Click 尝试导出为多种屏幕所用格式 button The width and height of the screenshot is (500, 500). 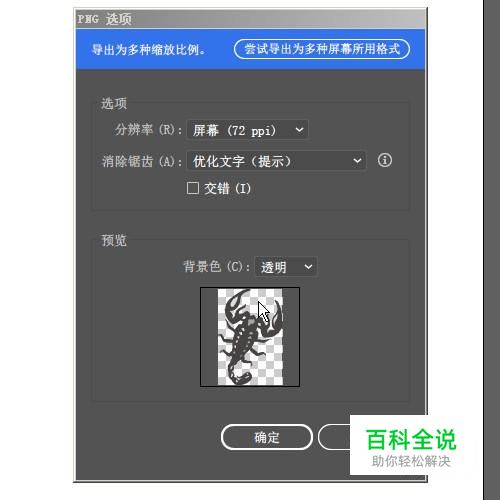(322, 49)
